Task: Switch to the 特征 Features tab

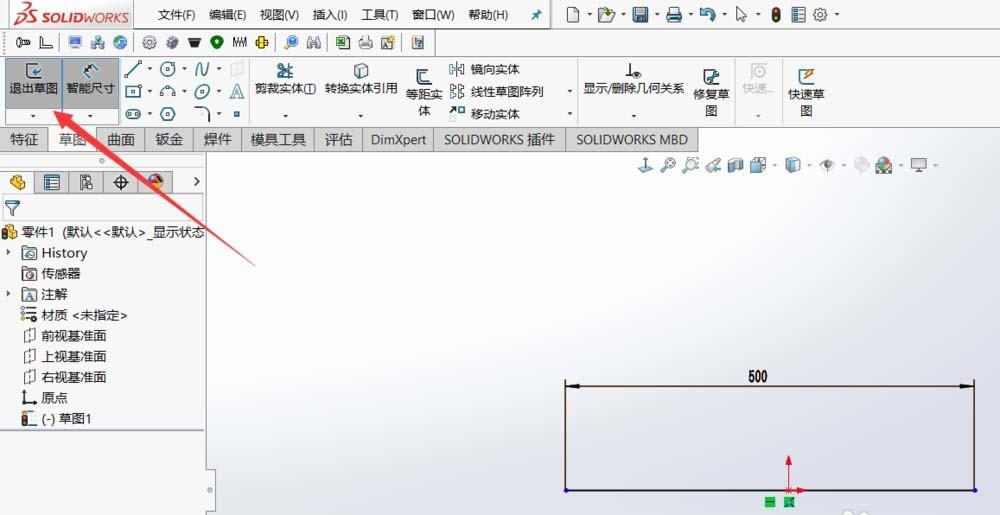Action: click(x=24, y=140)
